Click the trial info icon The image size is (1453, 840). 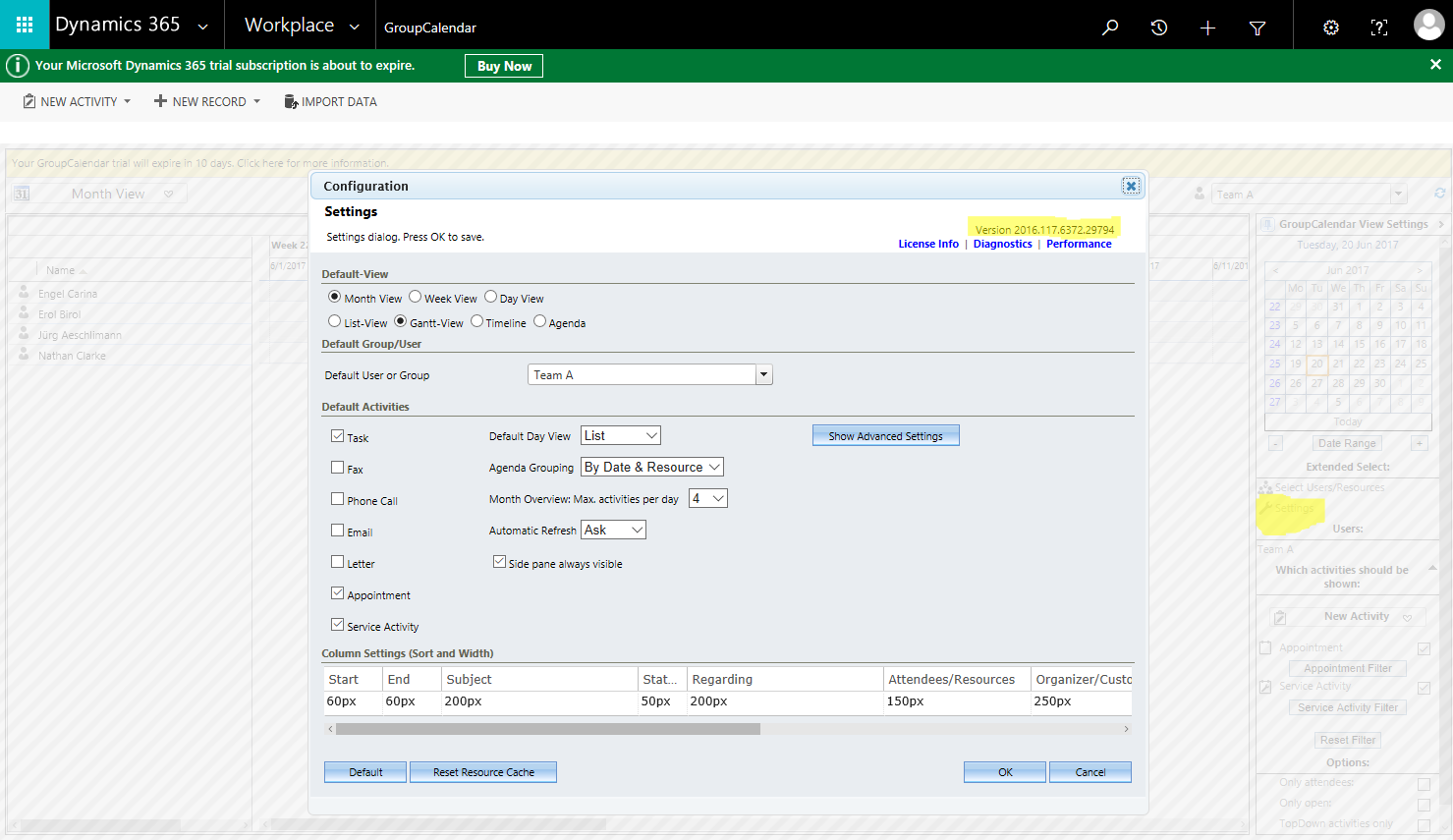pyautogui.click(x=18, y=66)
